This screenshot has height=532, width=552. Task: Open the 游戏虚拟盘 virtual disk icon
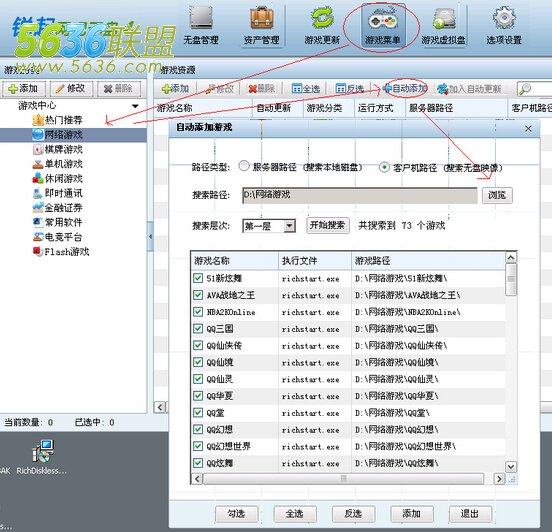pos(444,26)
